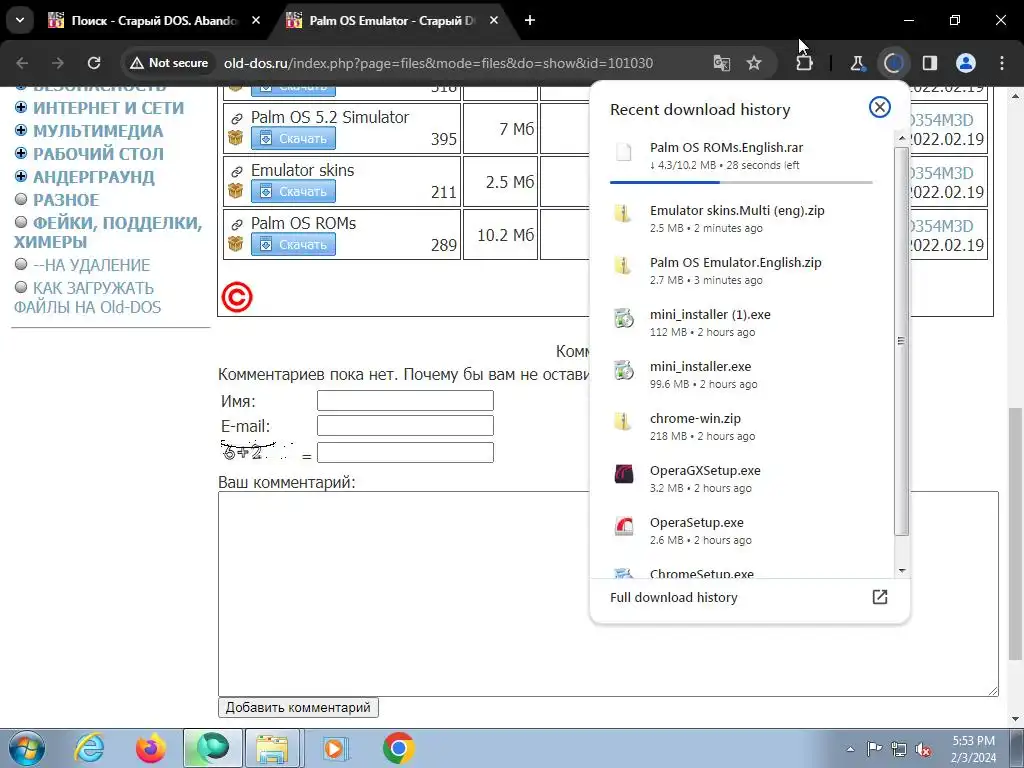Download Emulator skins via Скачать button
Viewport: 1024px width, 768px height.
[x=293, y=191]
